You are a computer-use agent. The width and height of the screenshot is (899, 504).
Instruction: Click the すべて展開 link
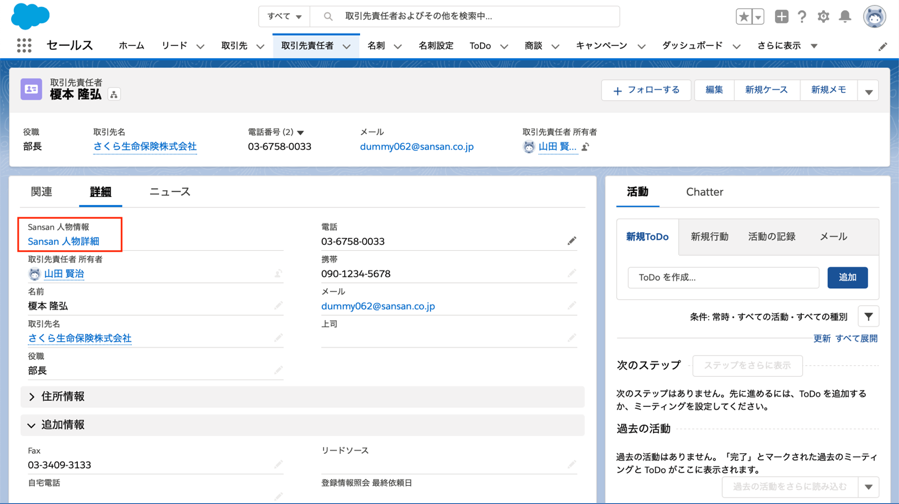pos(856,339)
